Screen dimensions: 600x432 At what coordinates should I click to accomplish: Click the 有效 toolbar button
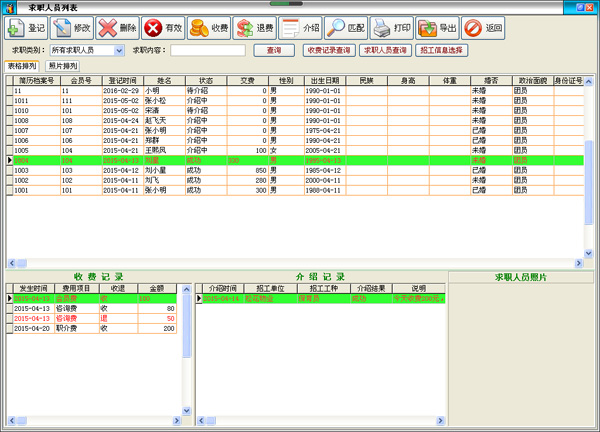163,28
